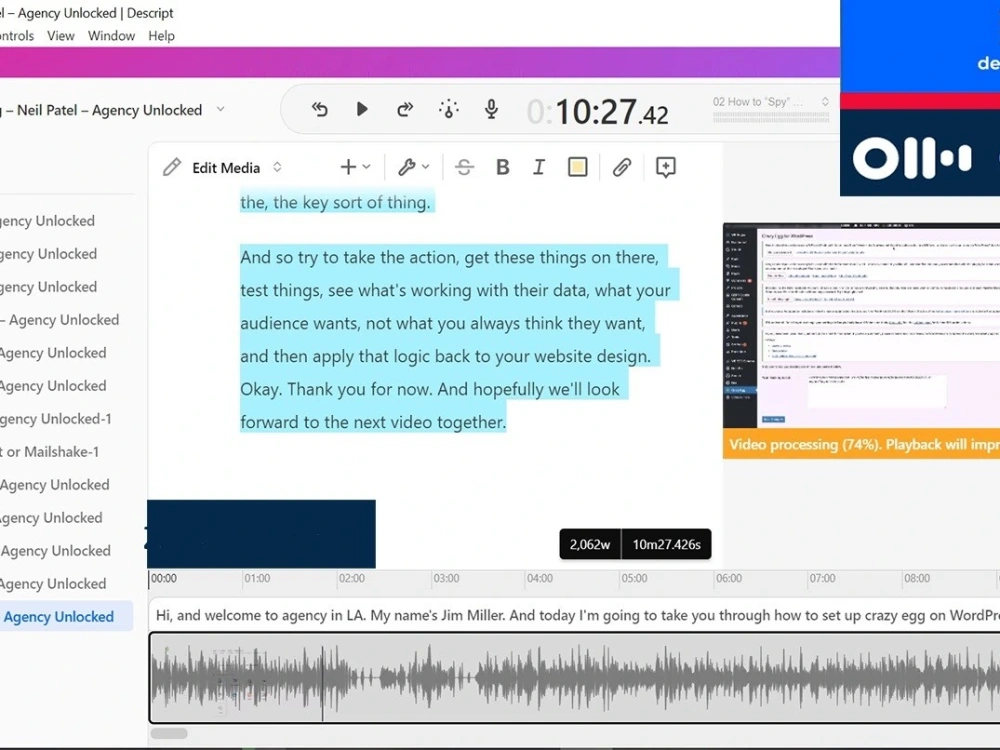The width and height of the screenshot is (1000, 750).
Task: Expand the chevron next to the plus icon
Action: [367, 167]
